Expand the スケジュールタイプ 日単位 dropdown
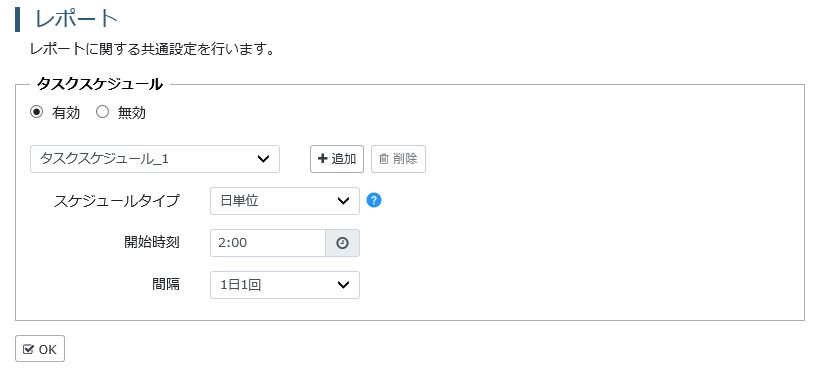 [285, 201]
